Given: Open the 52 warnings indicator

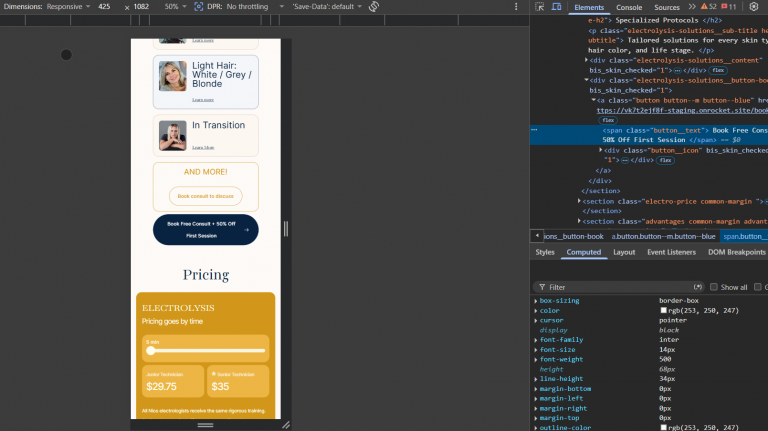Looking at the screenshot, I should click(708, 7).
